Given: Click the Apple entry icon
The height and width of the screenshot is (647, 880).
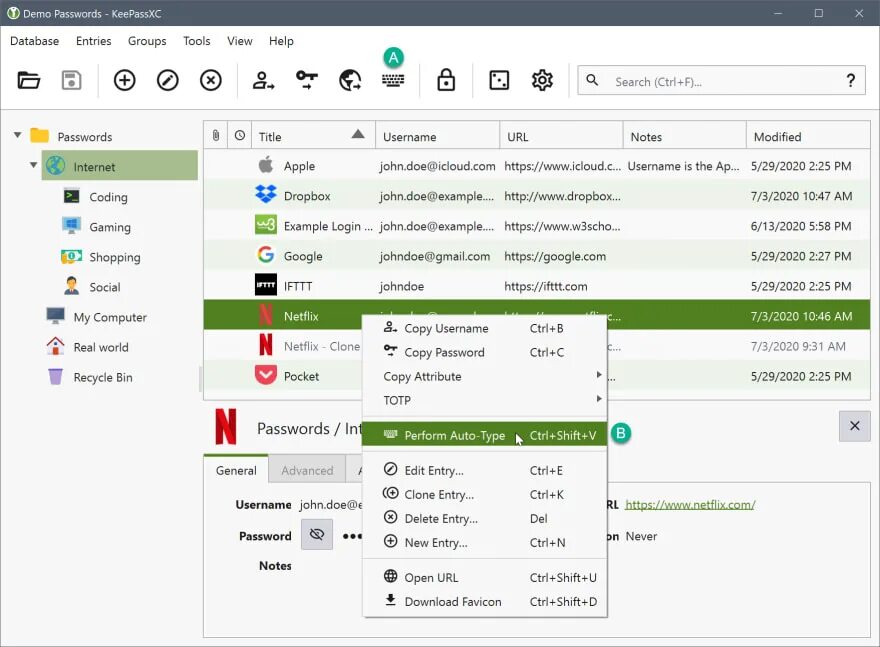Looking at the screenshot, I should pos(265,164).
